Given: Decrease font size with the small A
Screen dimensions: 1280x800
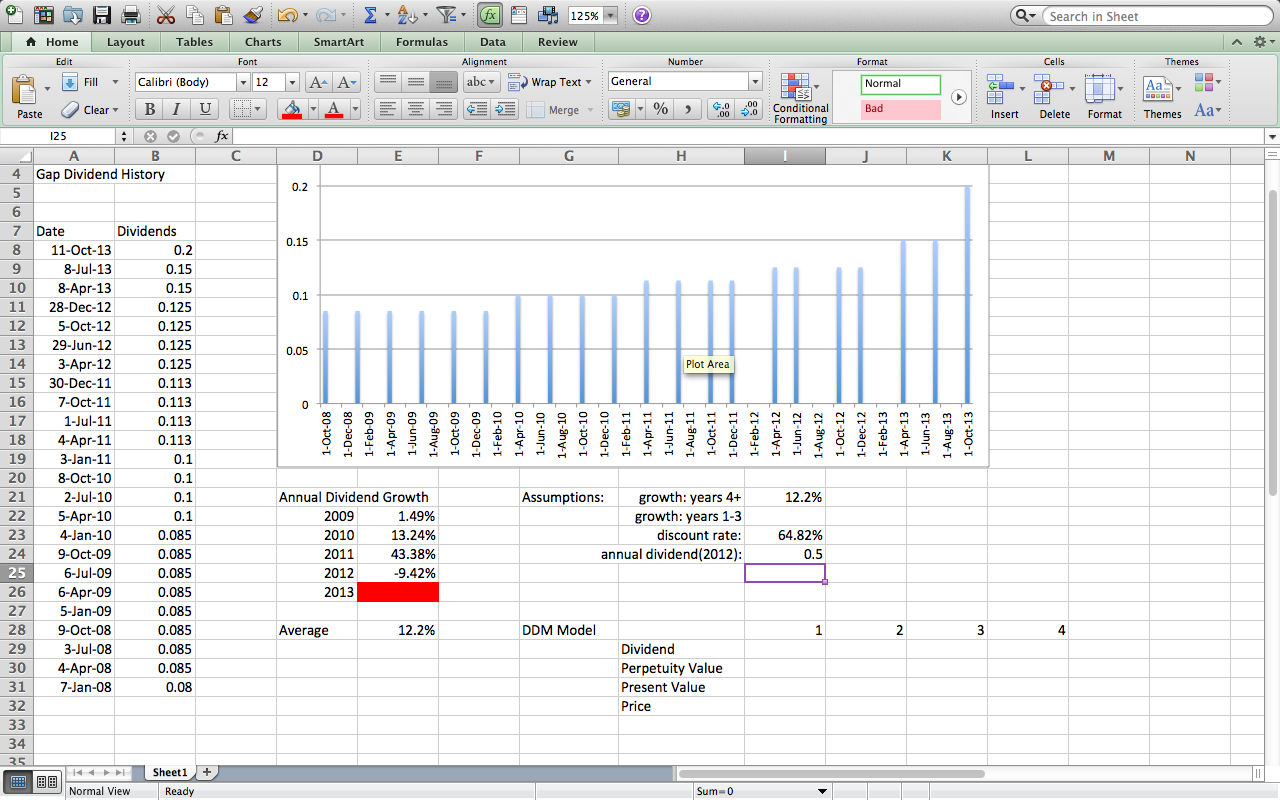Looking at the screenshot, I should point(346,83).
